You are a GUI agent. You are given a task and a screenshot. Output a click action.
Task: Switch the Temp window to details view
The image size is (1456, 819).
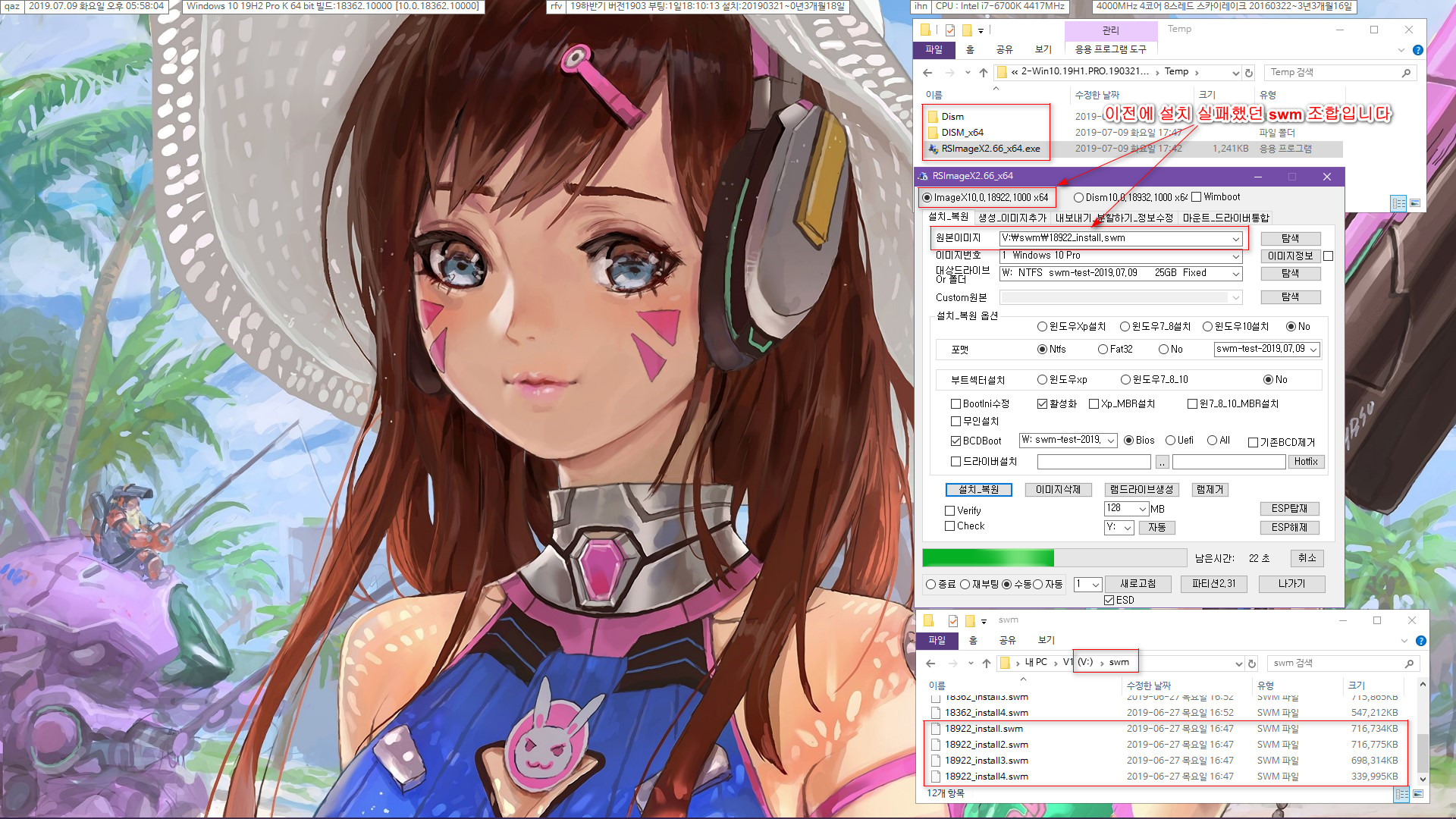[x=1398, y=203]
